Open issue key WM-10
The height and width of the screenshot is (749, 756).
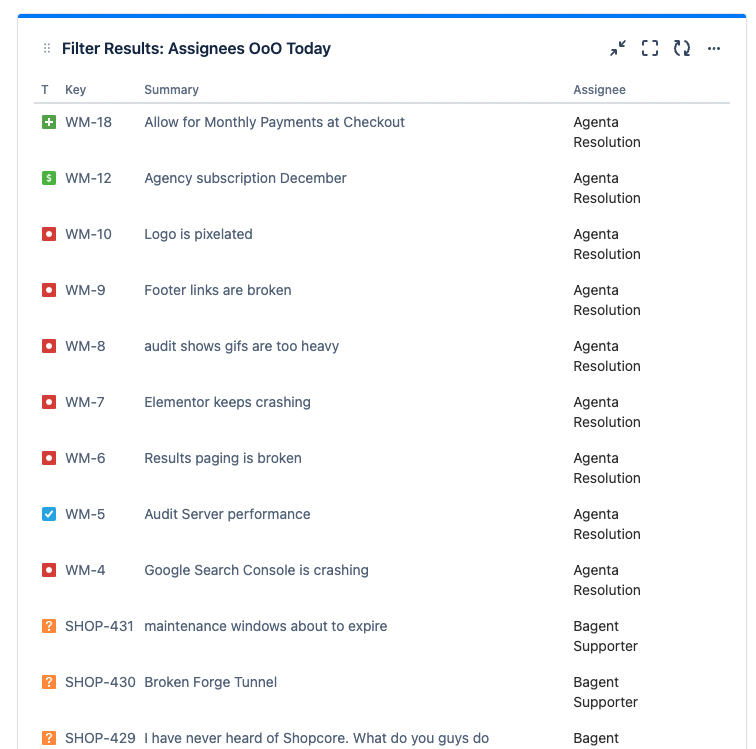(x=88, y=234)
